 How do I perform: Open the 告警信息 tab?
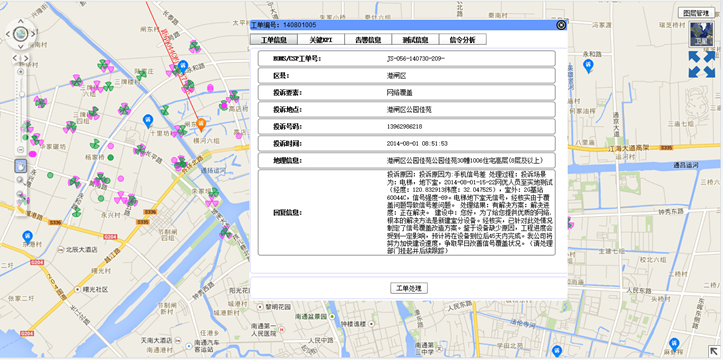[x=368, y=39]
